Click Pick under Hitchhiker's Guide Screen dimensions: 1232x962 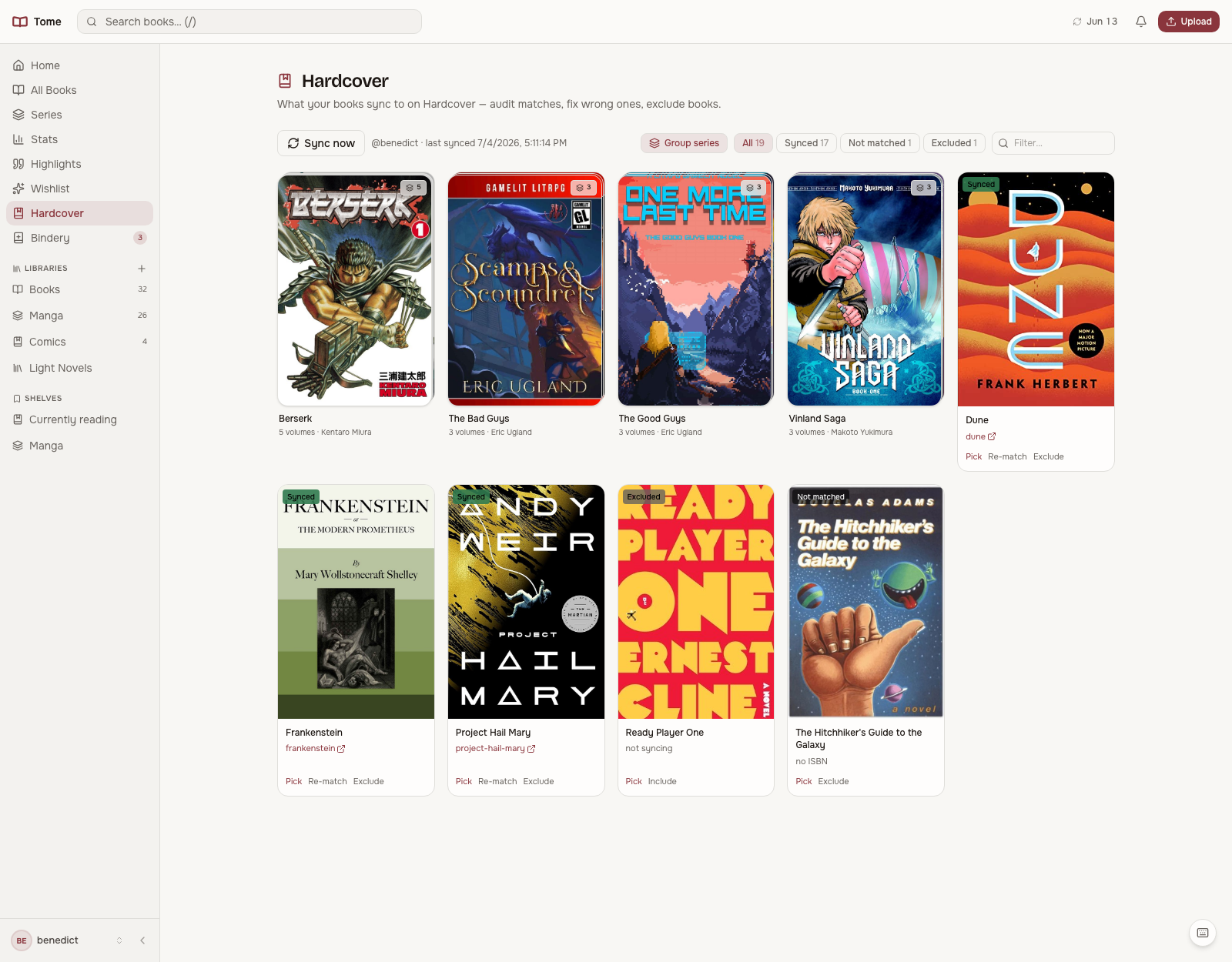point(804,781)
